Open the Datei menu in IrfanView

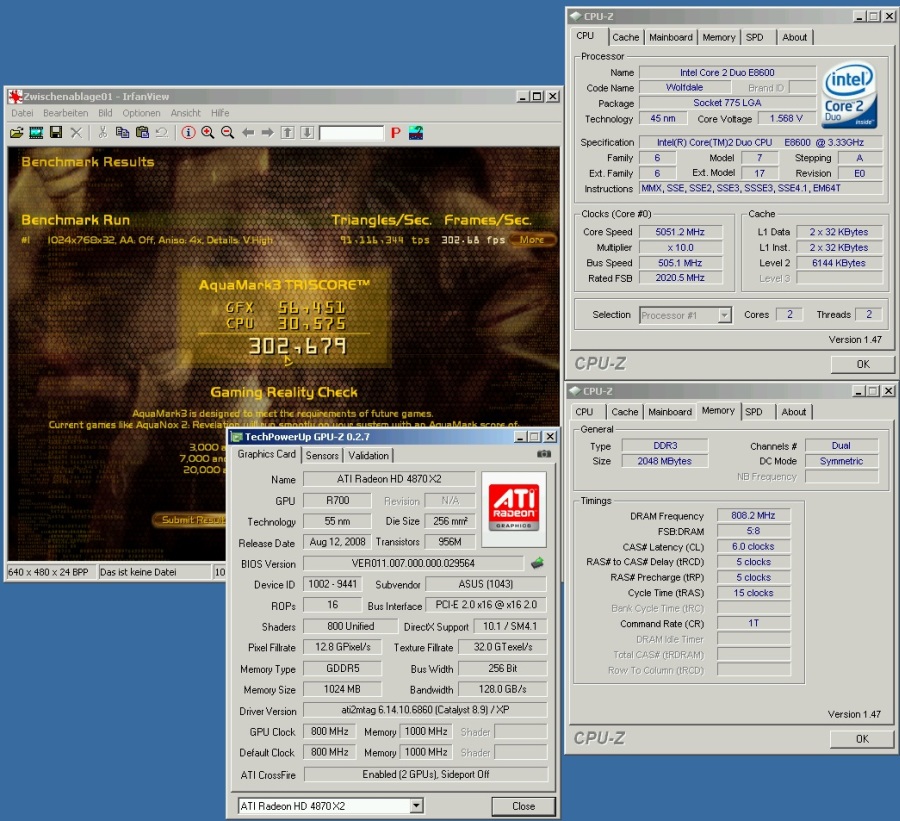point(22,113)
